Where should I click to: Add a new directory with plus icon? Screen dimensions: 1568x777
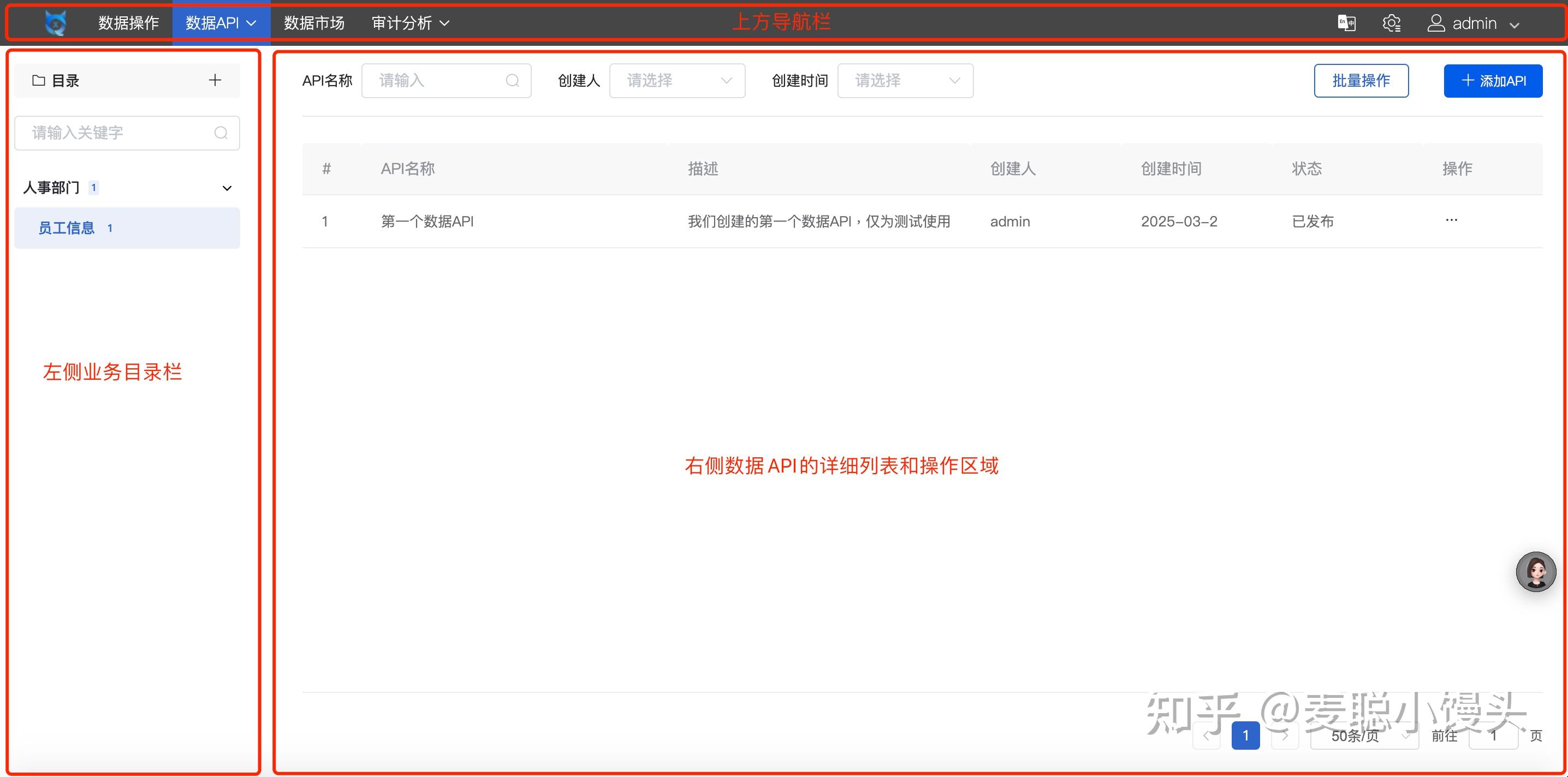[215, 80]
